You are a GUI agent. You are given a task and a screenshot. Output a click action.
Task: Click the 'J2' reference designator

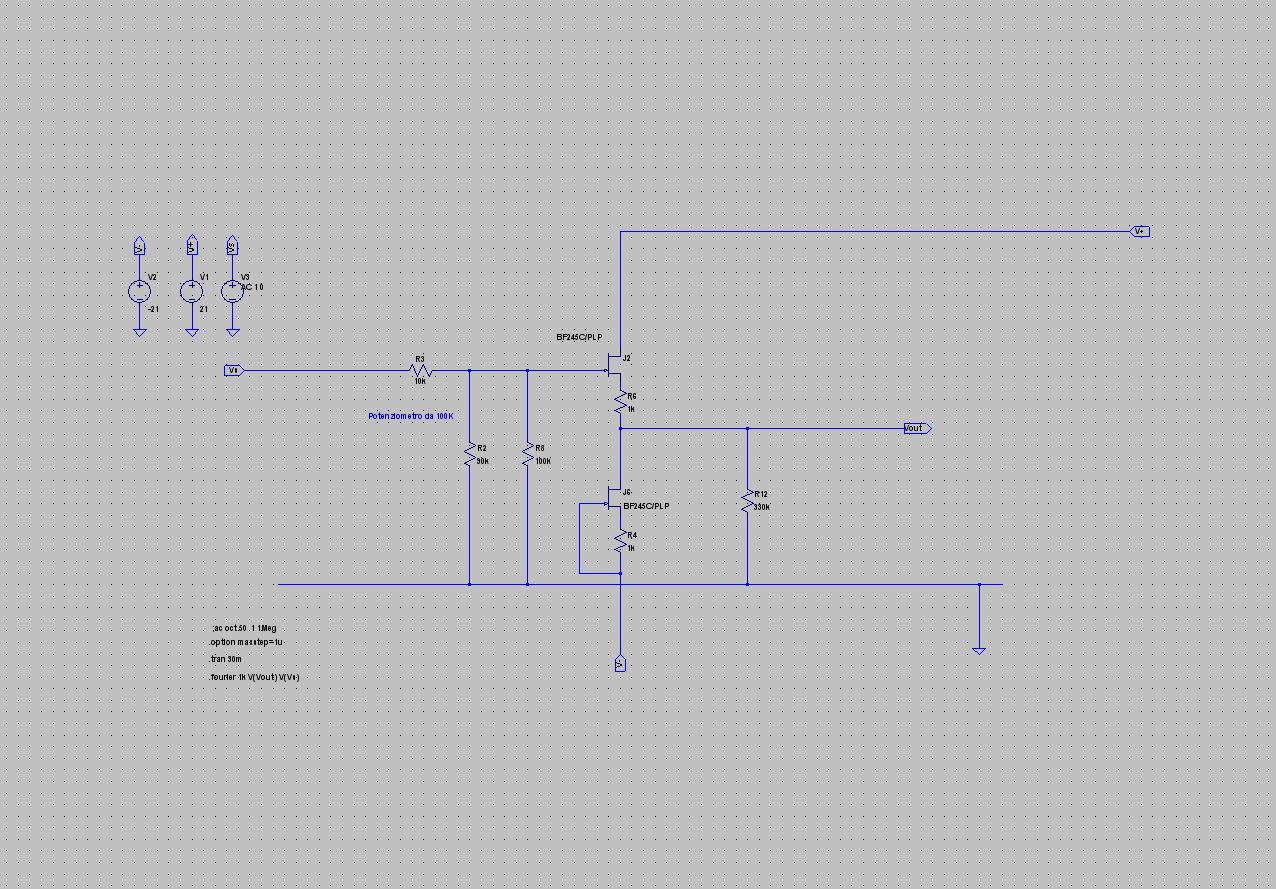(627, 357)
